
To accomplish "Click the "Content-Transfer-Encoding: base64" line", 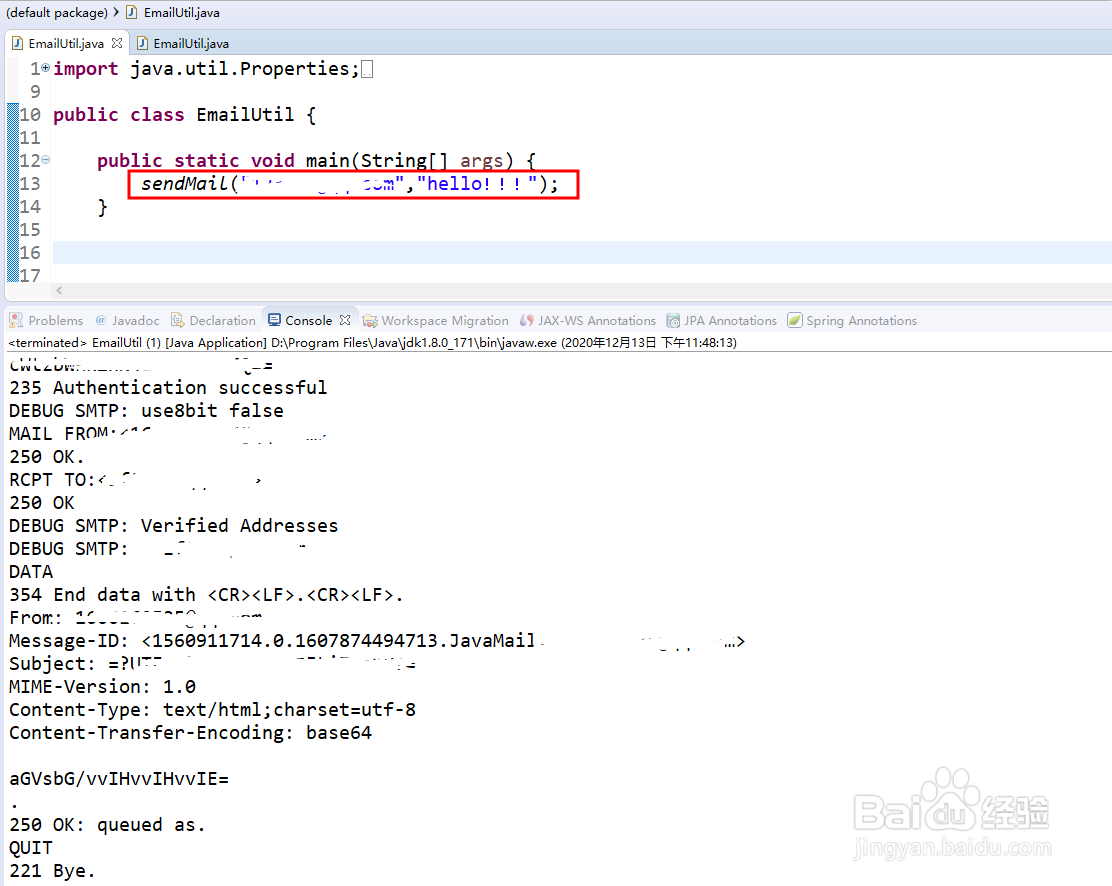I will (x=190, y=733).
